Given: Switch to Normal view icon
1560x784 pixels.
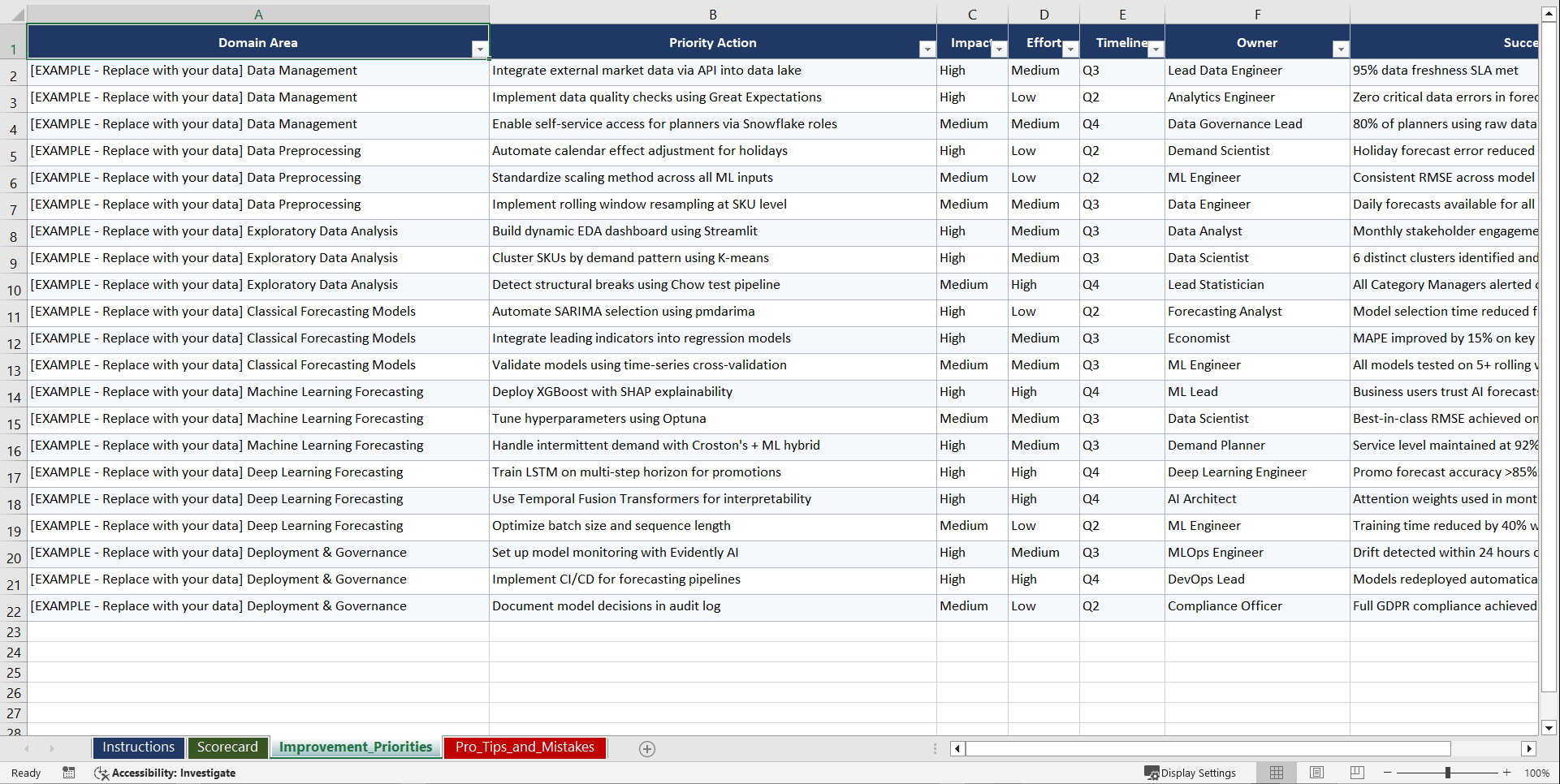Looking at the screenshot, I should [1276, 772].
